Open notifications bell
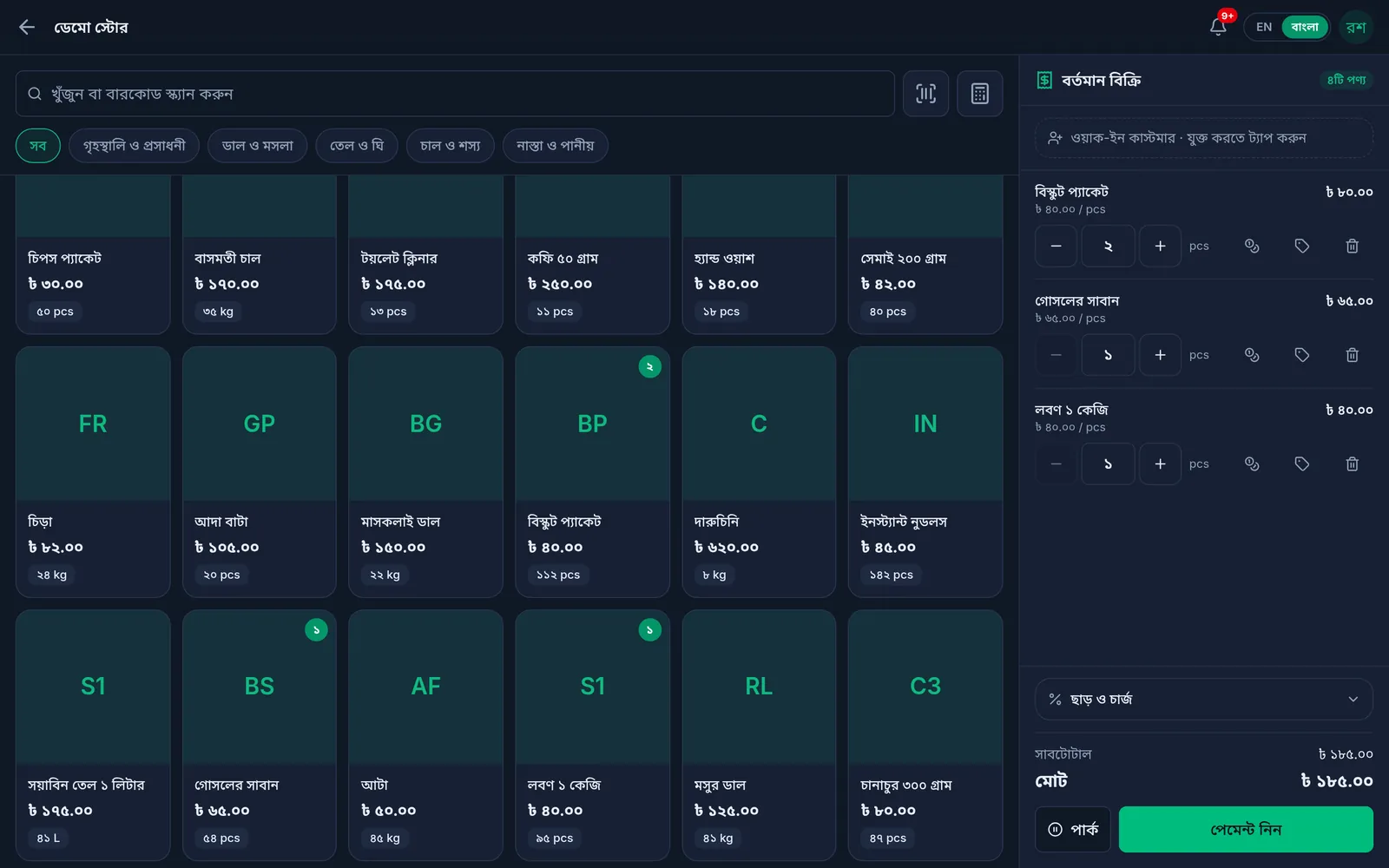The image size is (1389, 868). pyautogui.click(x=1218, y=27)
